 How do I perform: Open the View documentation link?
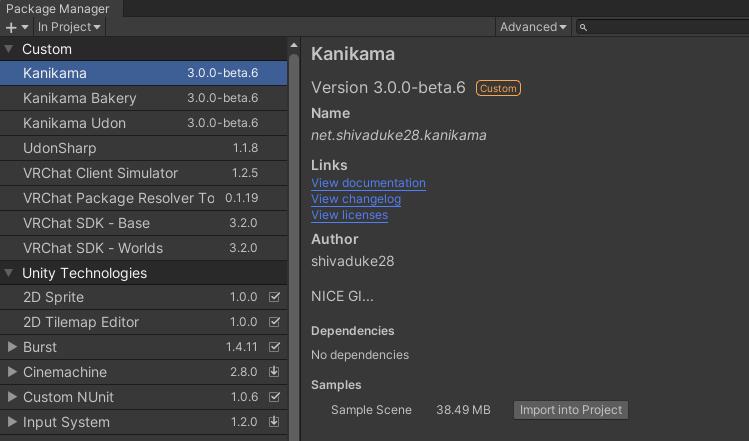(368, 183)
